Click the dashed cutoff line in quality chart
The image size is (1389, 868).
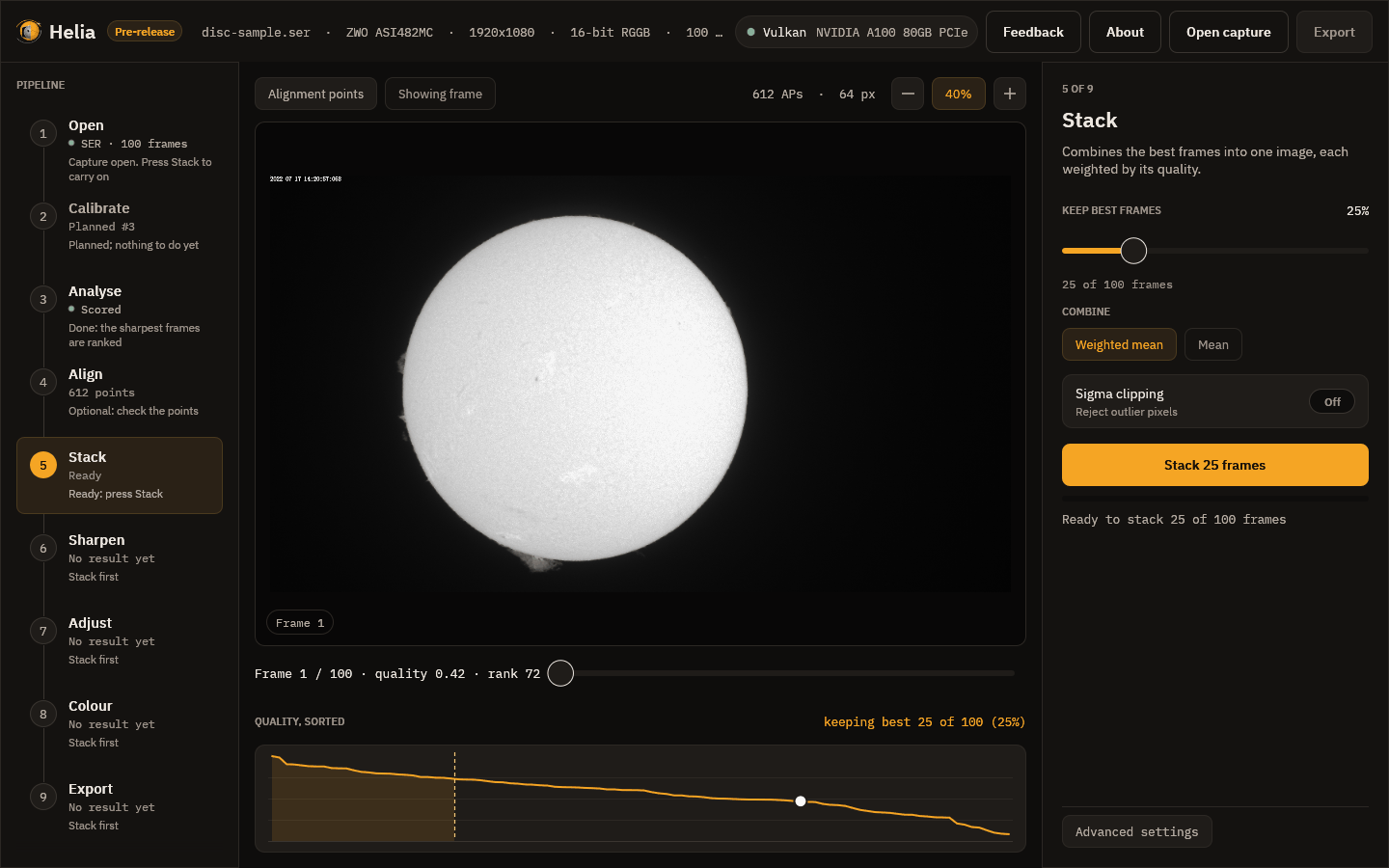454,797
